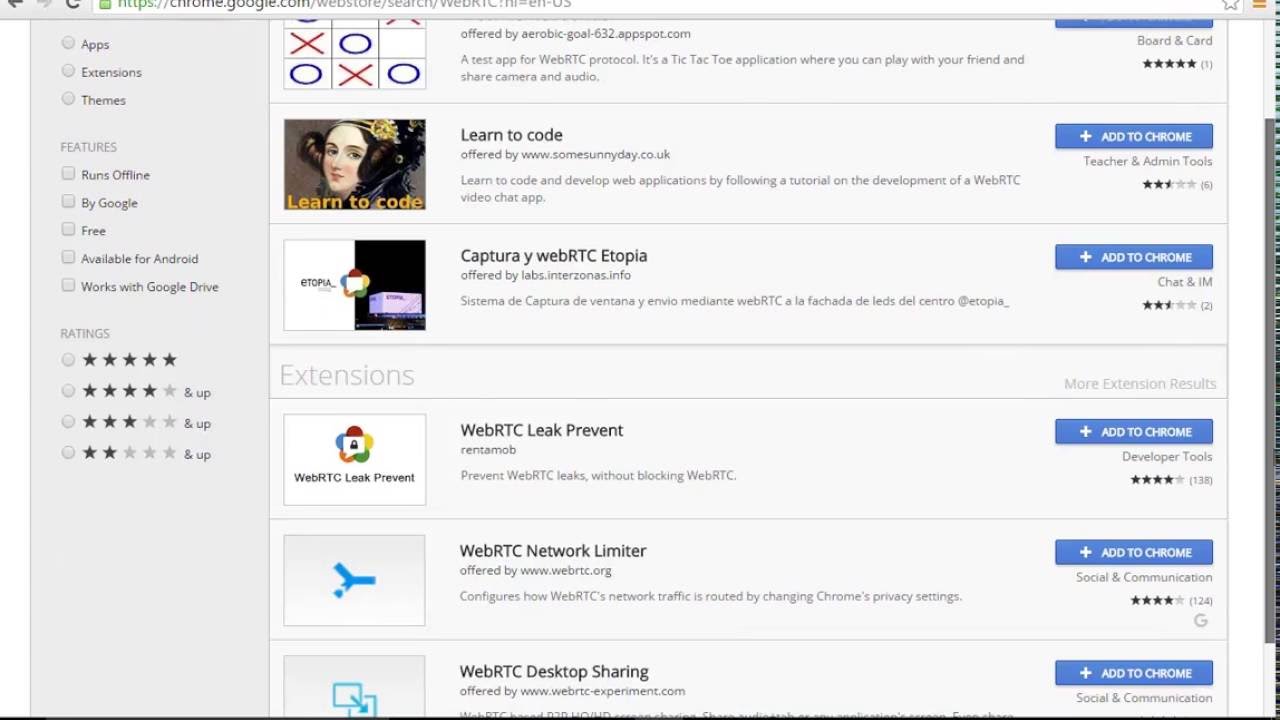Click Social & Communication under Desktop Sharing
Image resolution: width=1280 pixels, height=720 pixels.
[x=1144, y=698]
